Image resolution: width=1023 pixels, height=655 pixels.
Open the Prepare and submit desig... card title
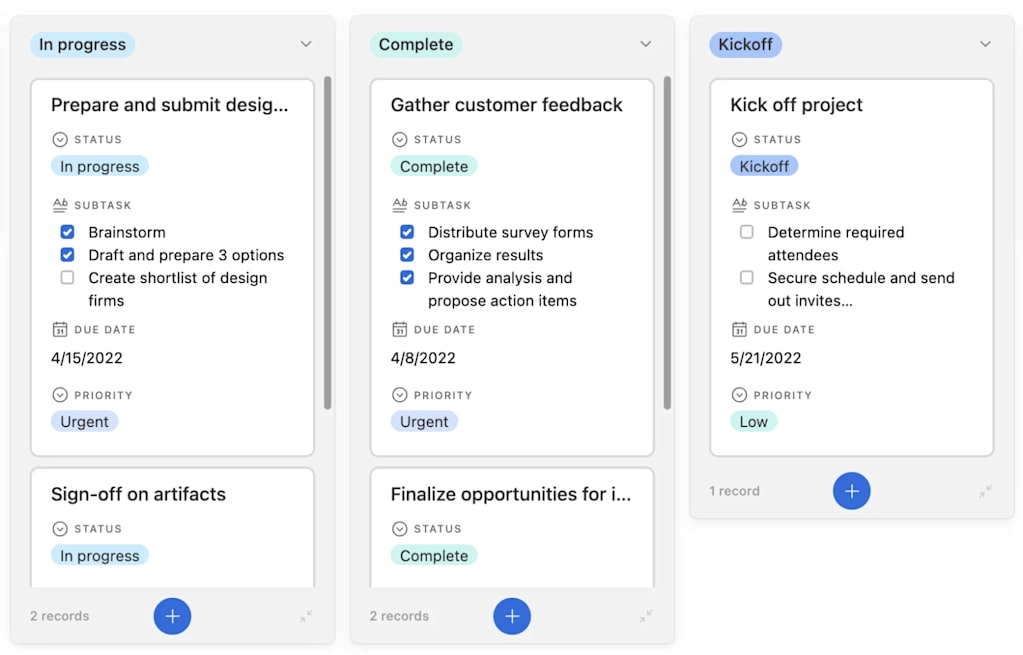click(170, 104)
